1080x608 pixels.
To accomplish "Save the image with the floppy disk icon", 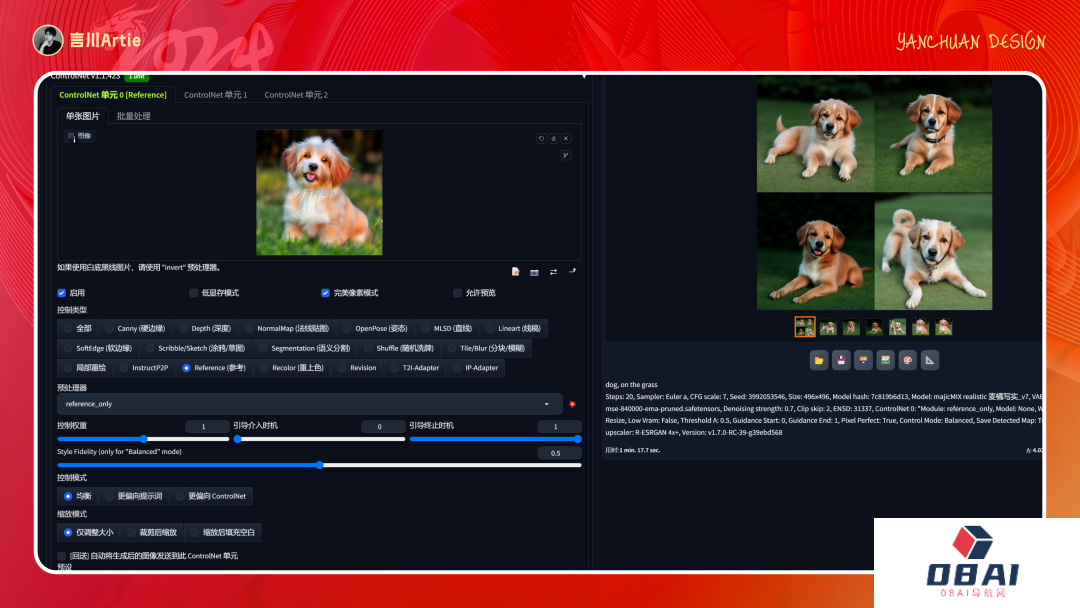I will click(x=841, y=360).
